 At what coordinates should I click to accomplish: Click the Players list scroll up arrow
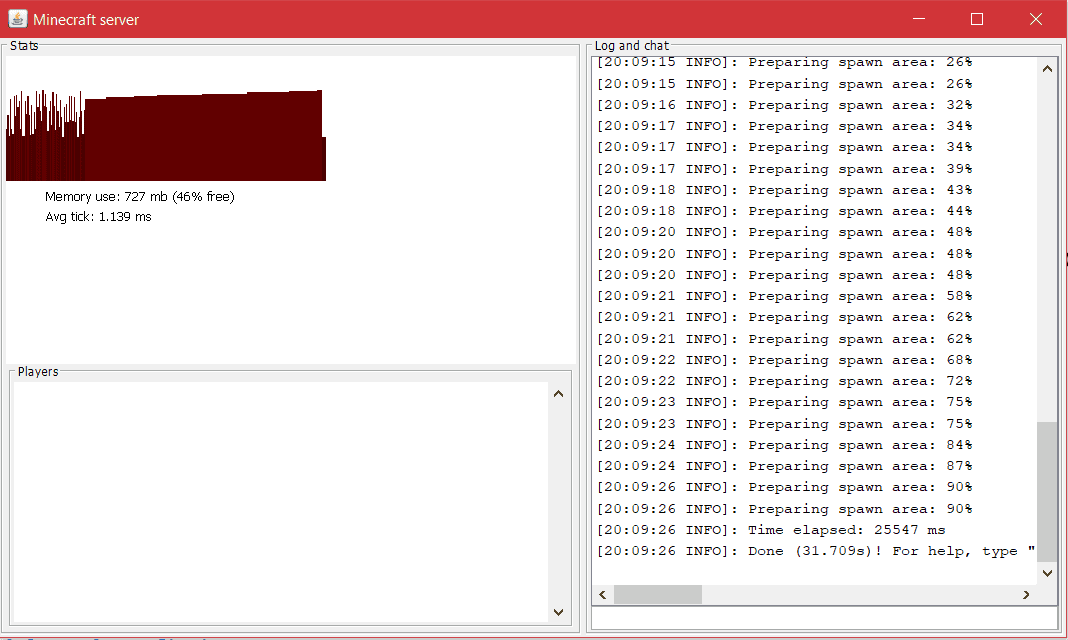558,393
